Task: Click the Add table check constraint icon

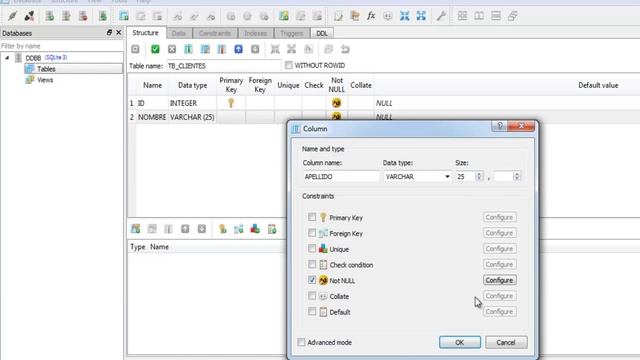Action: coord(272,229)
